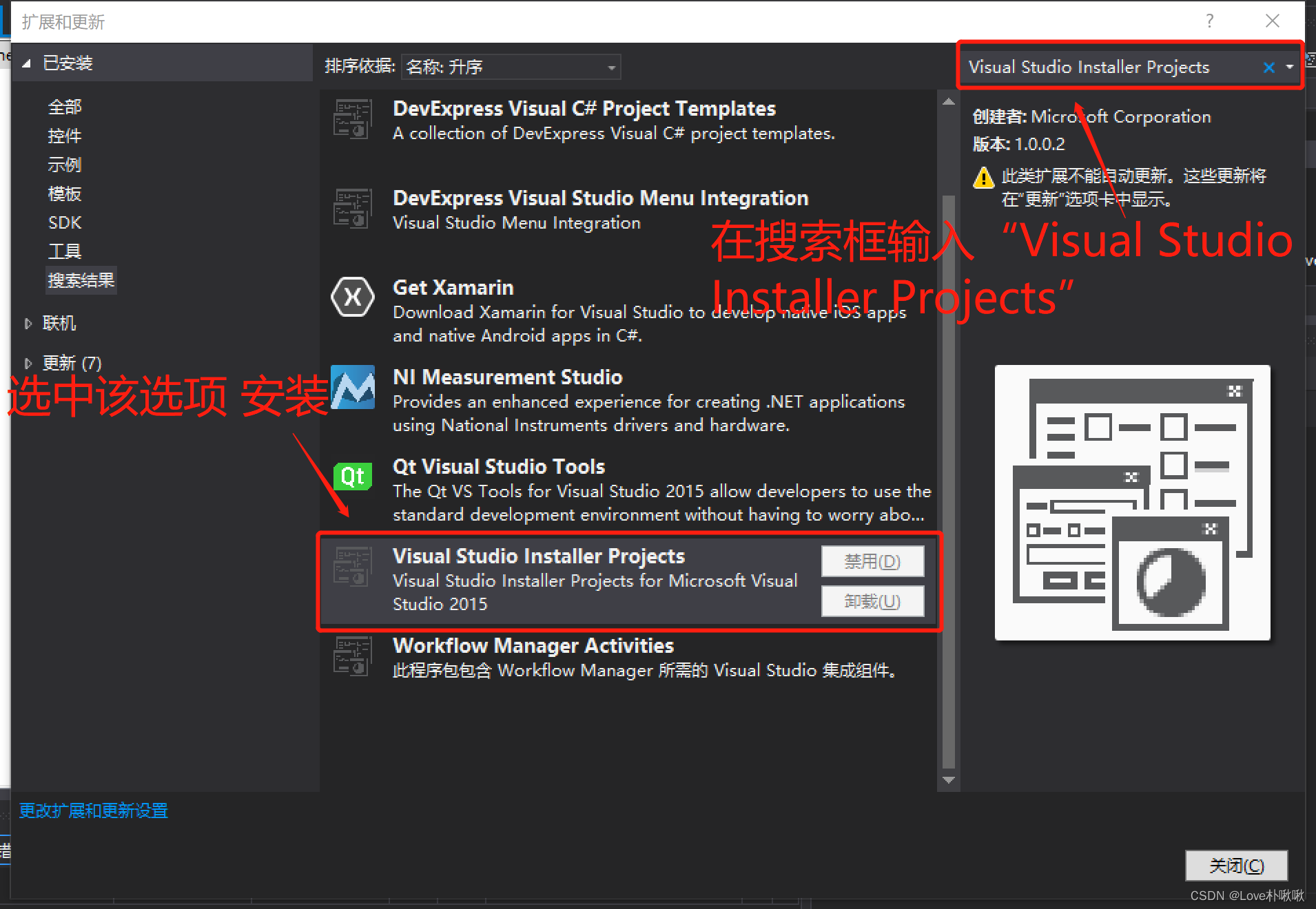
Task: Click the DevExpress Menu Integration extension icon
Action: tap(352, 208)
